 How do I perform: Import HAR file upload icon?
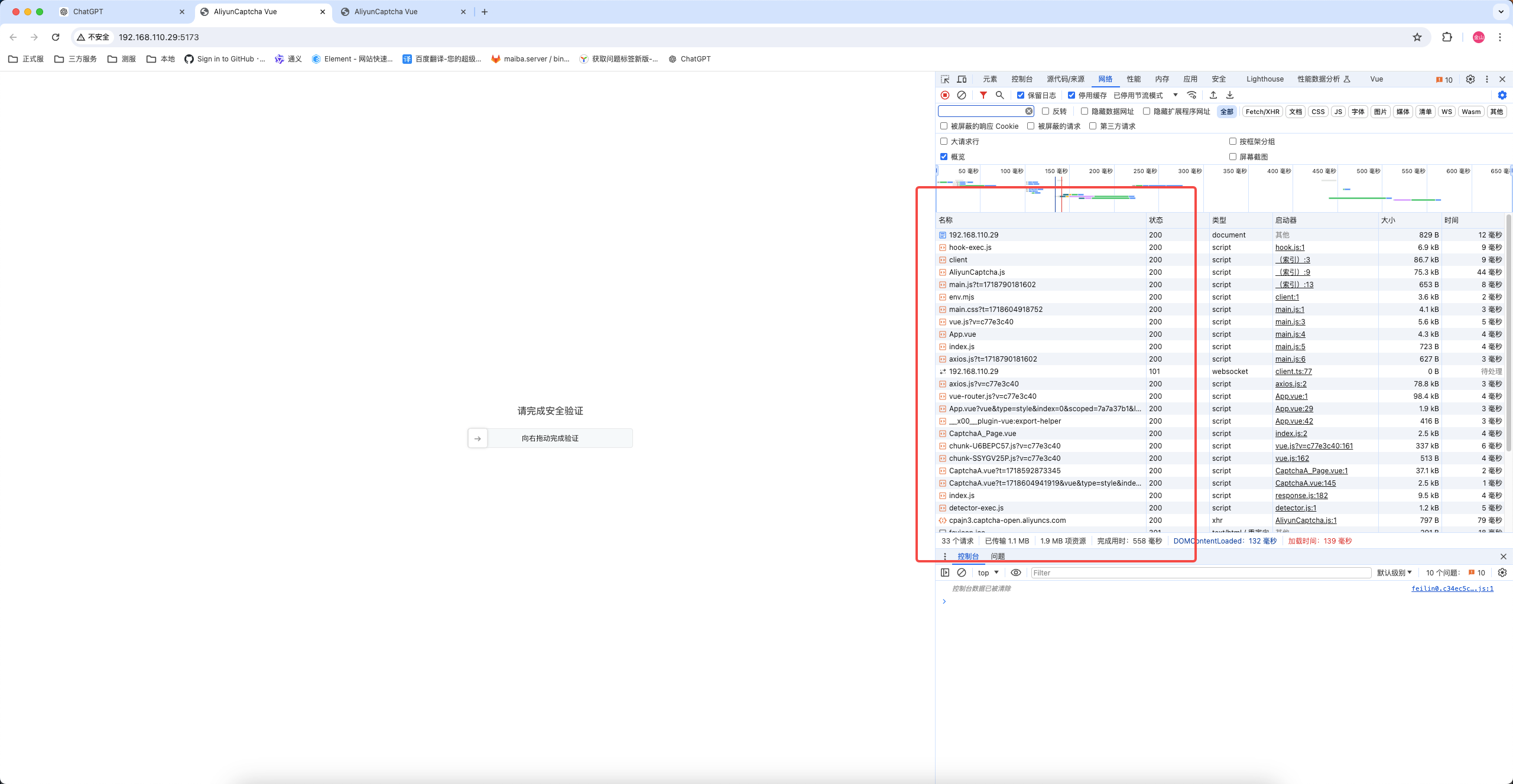[1213, 95]
